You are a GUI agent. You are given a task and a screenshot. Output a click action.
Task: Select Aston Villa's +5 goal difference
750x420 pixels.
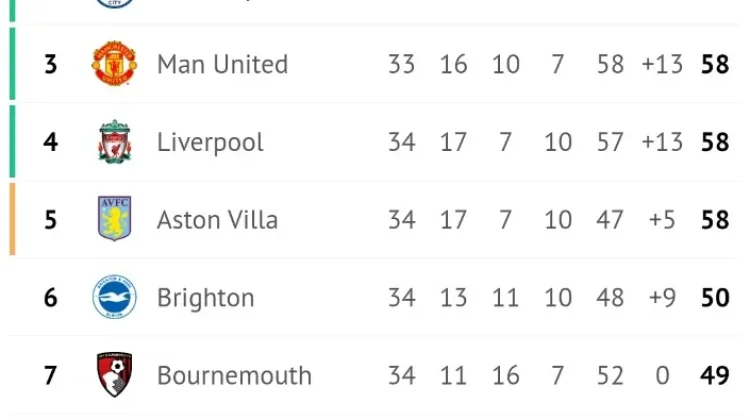662,220
